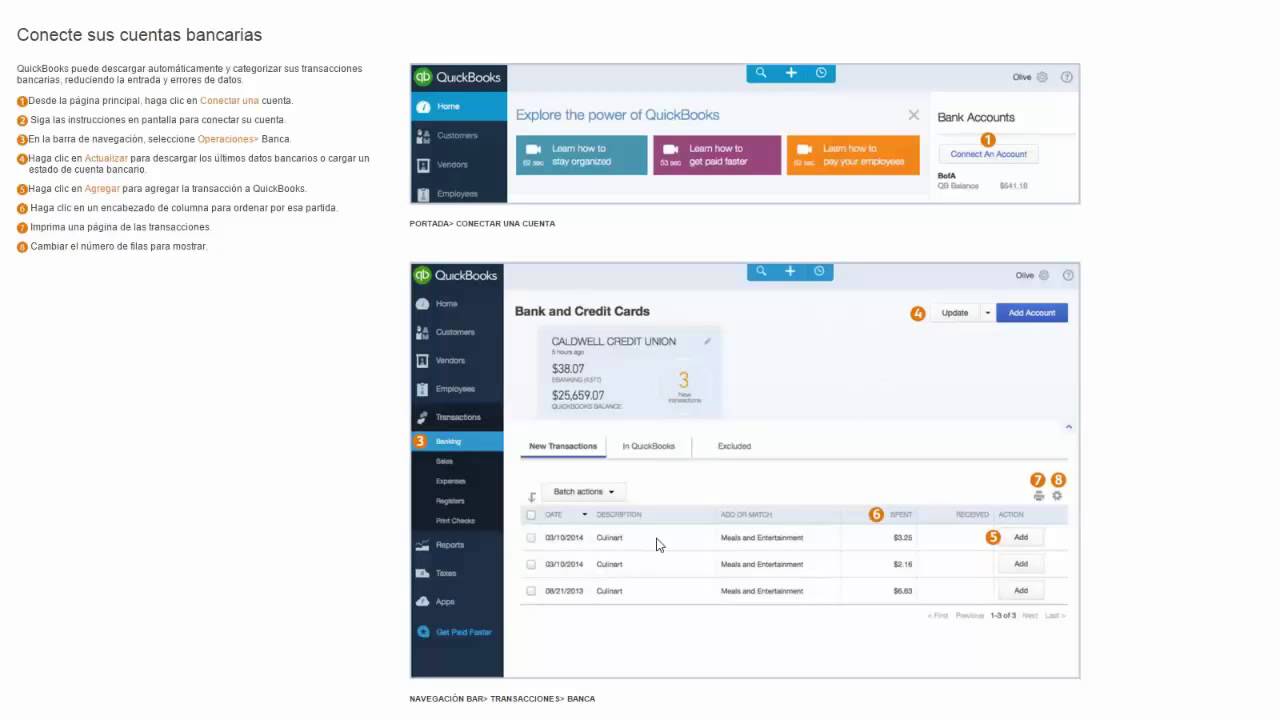This screenshot has width=1280, height=720.
Task: Click the Last pagination link below the table
Action: tap(1055, 616)
